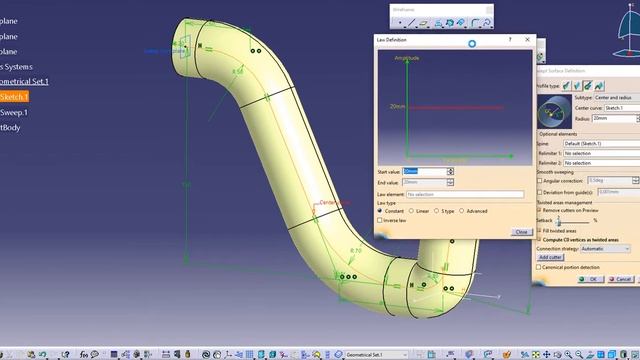Click the speech bubble comment icon
Image resolution: width=640 pixels, height=360 pixels.
(95, 354)
